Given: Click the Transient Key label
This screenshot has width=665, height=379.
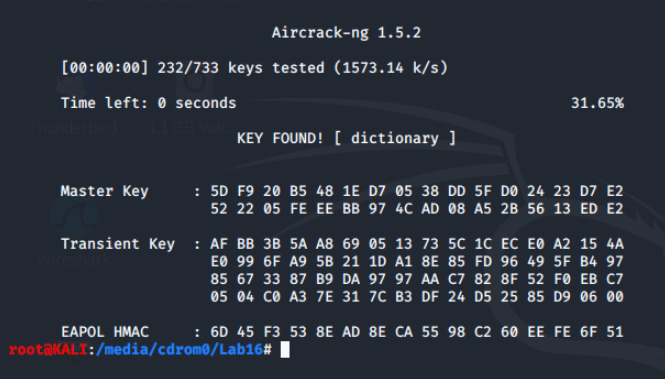Looking at the screenshot, I should click(117, 244).
